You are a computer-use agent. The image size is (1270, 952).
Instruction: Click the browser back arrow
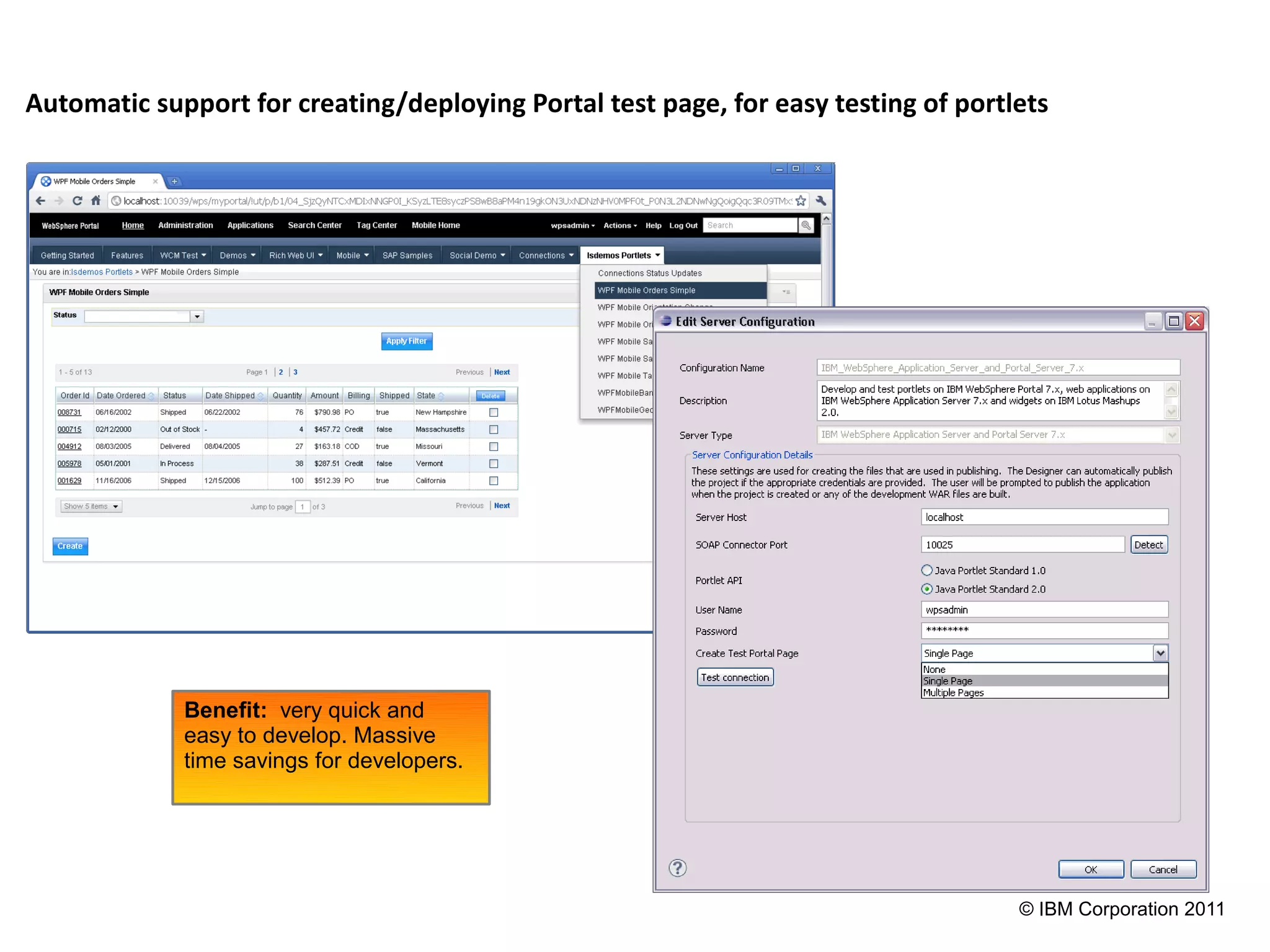[41, 201]
